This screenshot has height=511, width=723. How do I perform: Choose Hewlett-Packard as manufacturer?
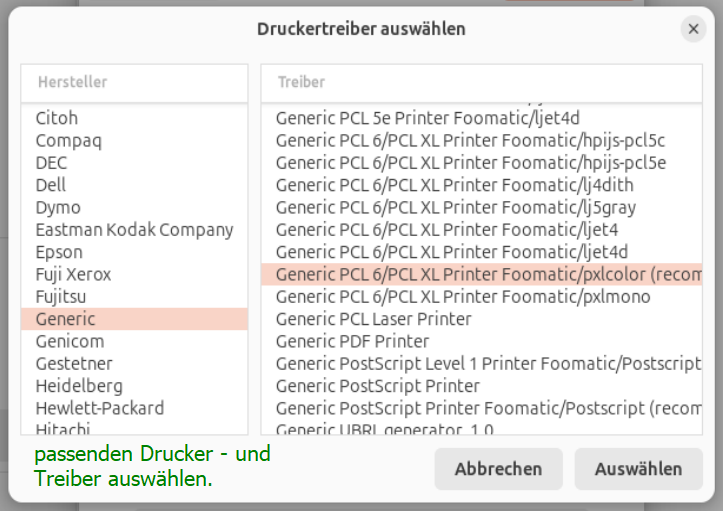pos(100,408)
